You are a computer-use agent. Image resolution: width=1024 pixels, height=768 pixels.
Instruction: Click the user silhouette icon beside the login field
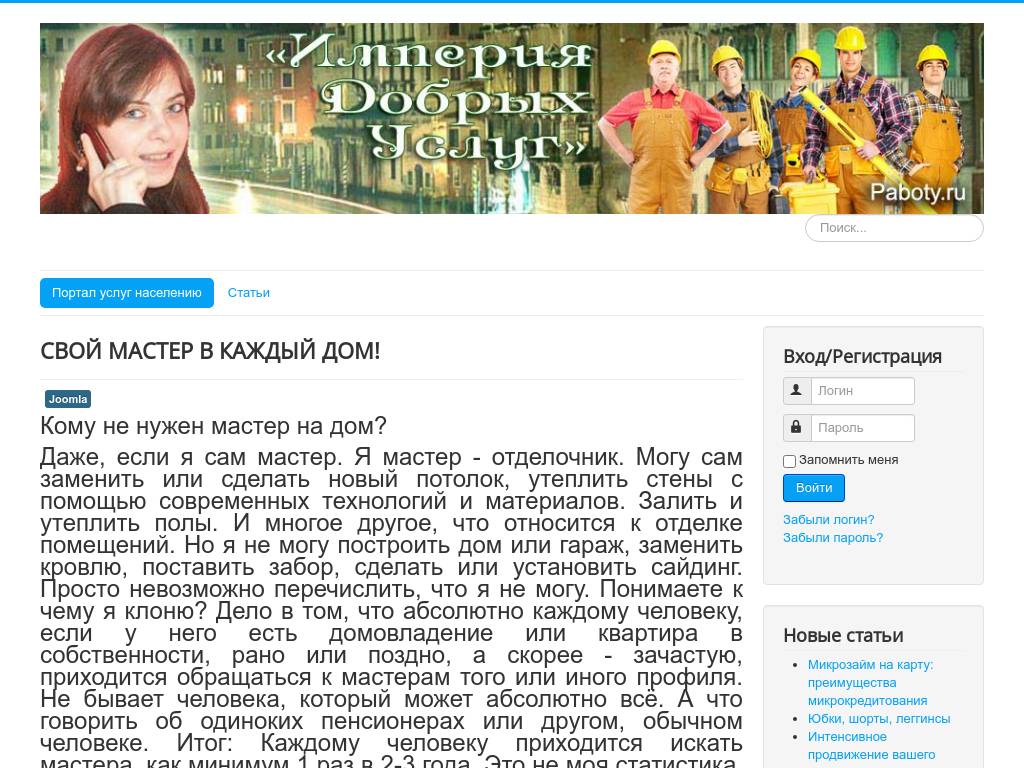(x=796, y=390)
